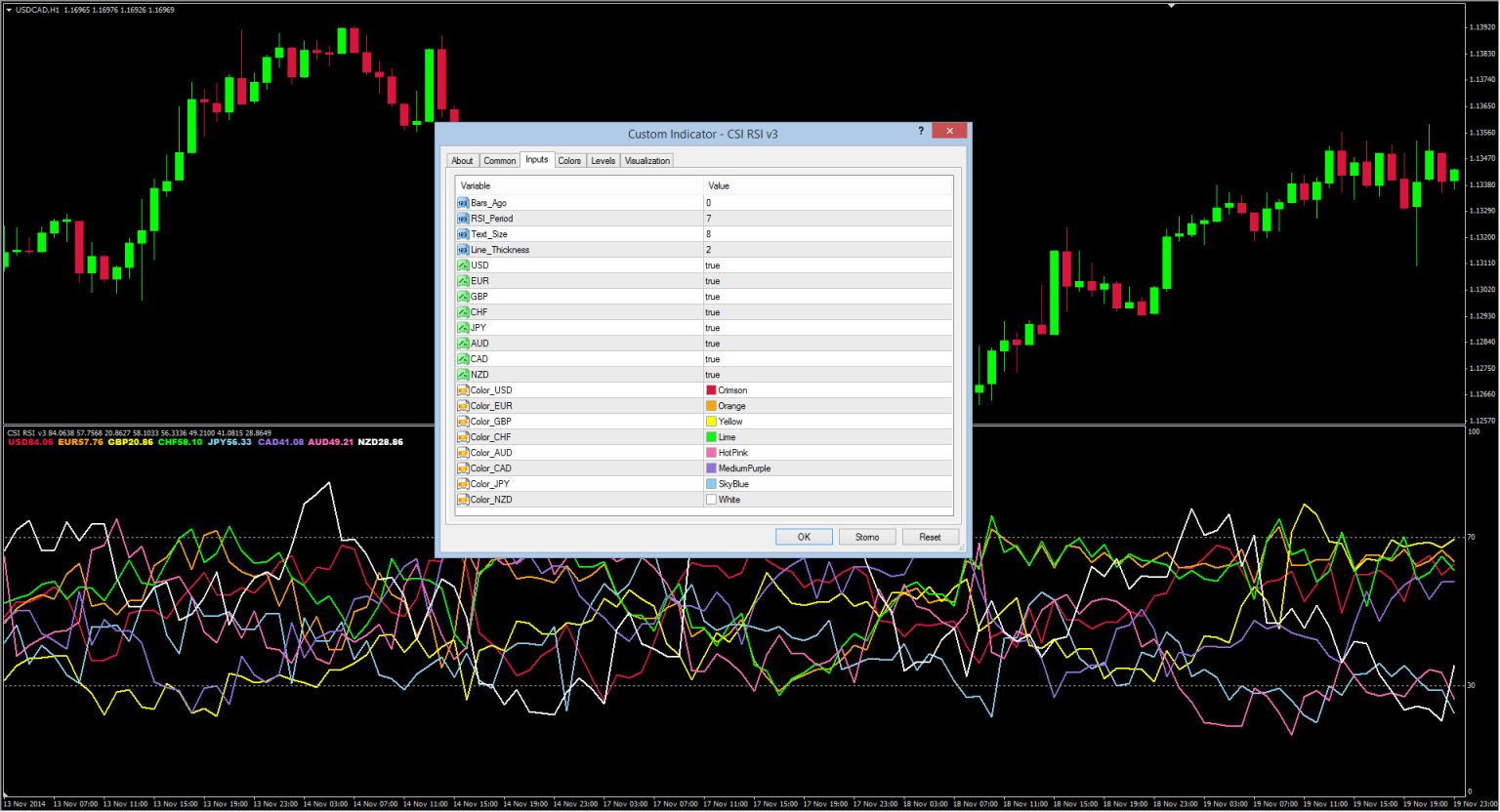Click the green chart icon next to NZD
The image size is (1500, 812).
[x=462, y=374]
